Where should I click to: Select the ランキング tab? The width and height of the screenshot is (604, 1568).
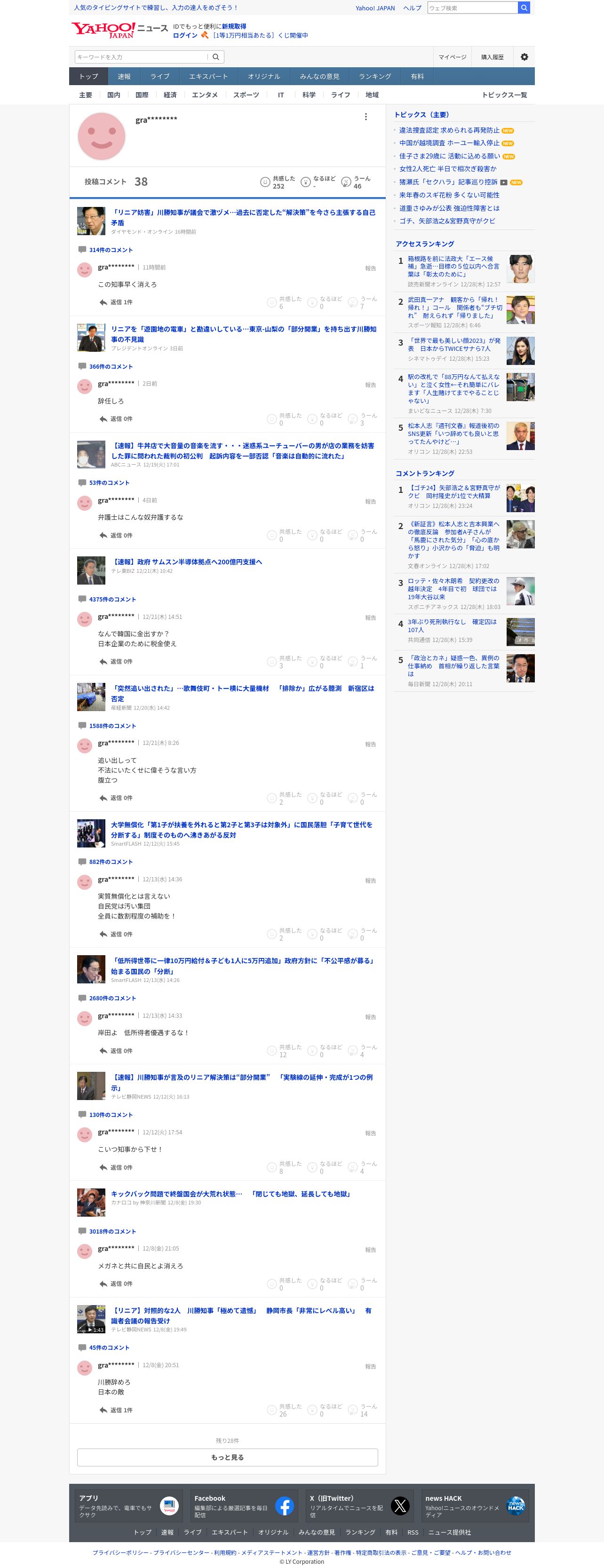click(x=375, y=76)
